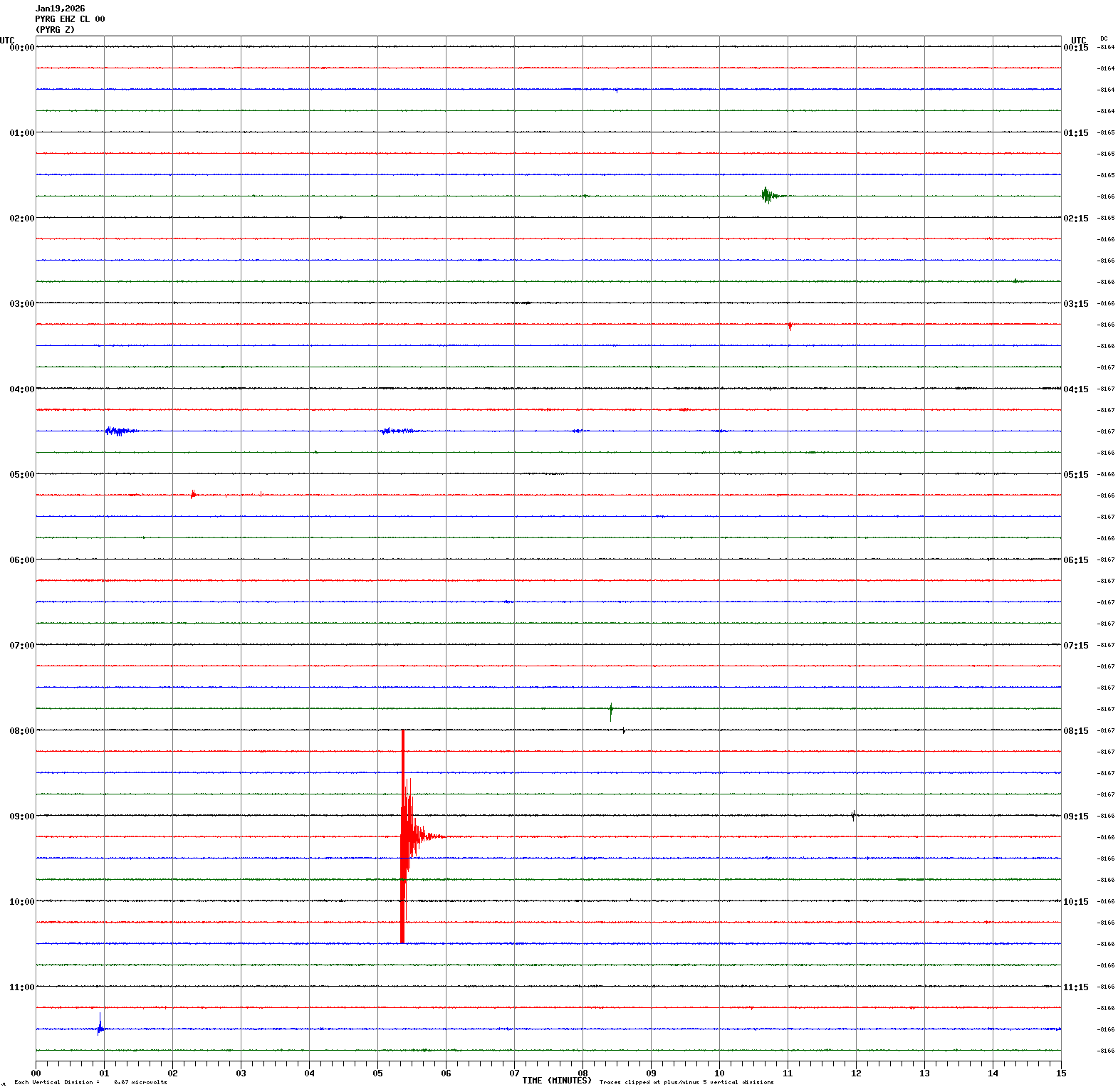Click the Jan19,2026 date header
1118x1092 pixels.
[x=61, y=9]
